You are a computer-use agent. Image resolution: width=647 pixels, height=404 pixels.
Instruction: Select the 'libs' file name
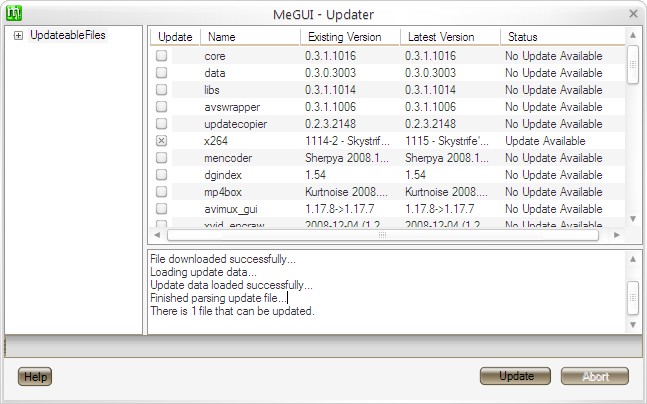(x=212, y=90)
